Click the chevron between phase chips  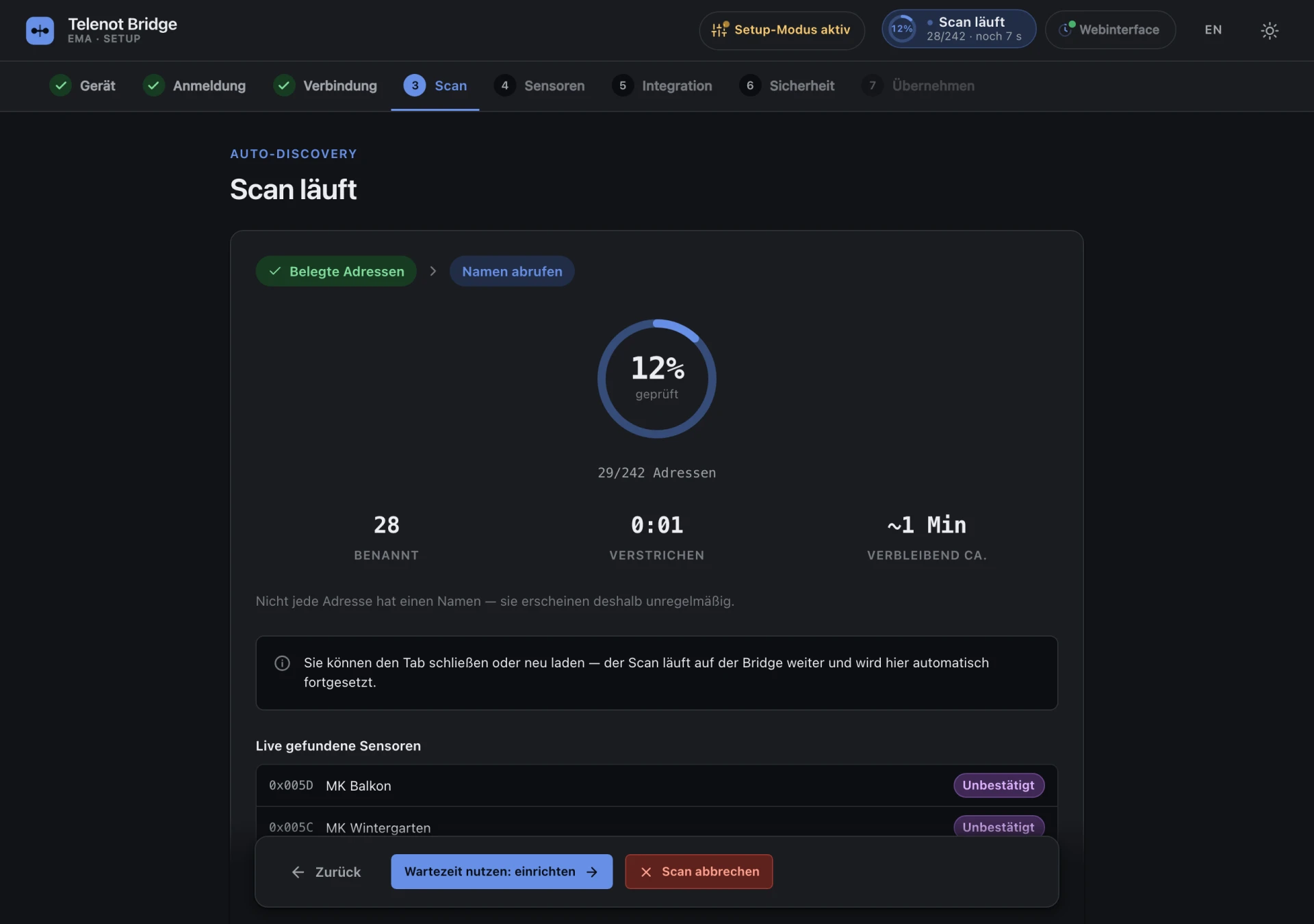[433, 271]
